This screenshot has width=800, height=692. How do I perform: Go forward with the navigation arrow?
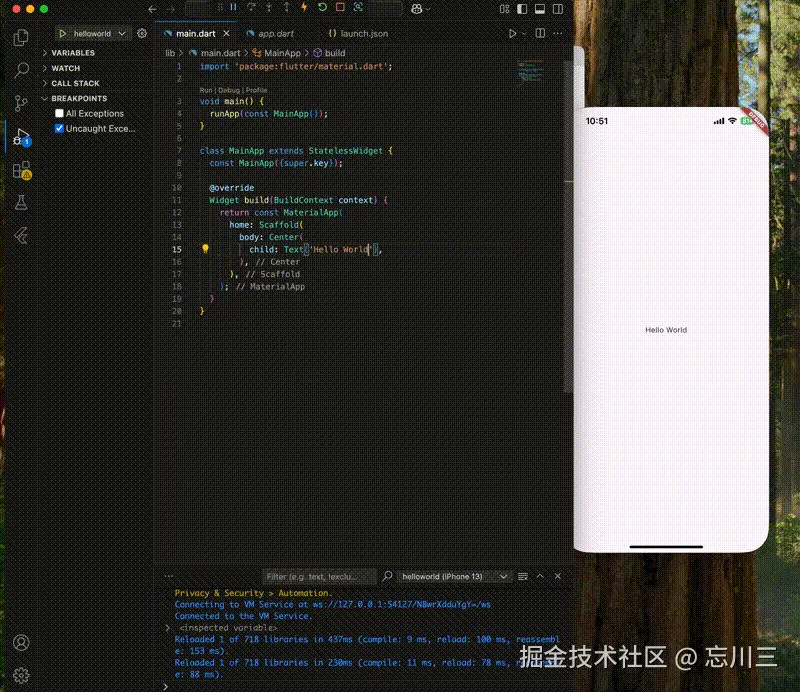170,9
